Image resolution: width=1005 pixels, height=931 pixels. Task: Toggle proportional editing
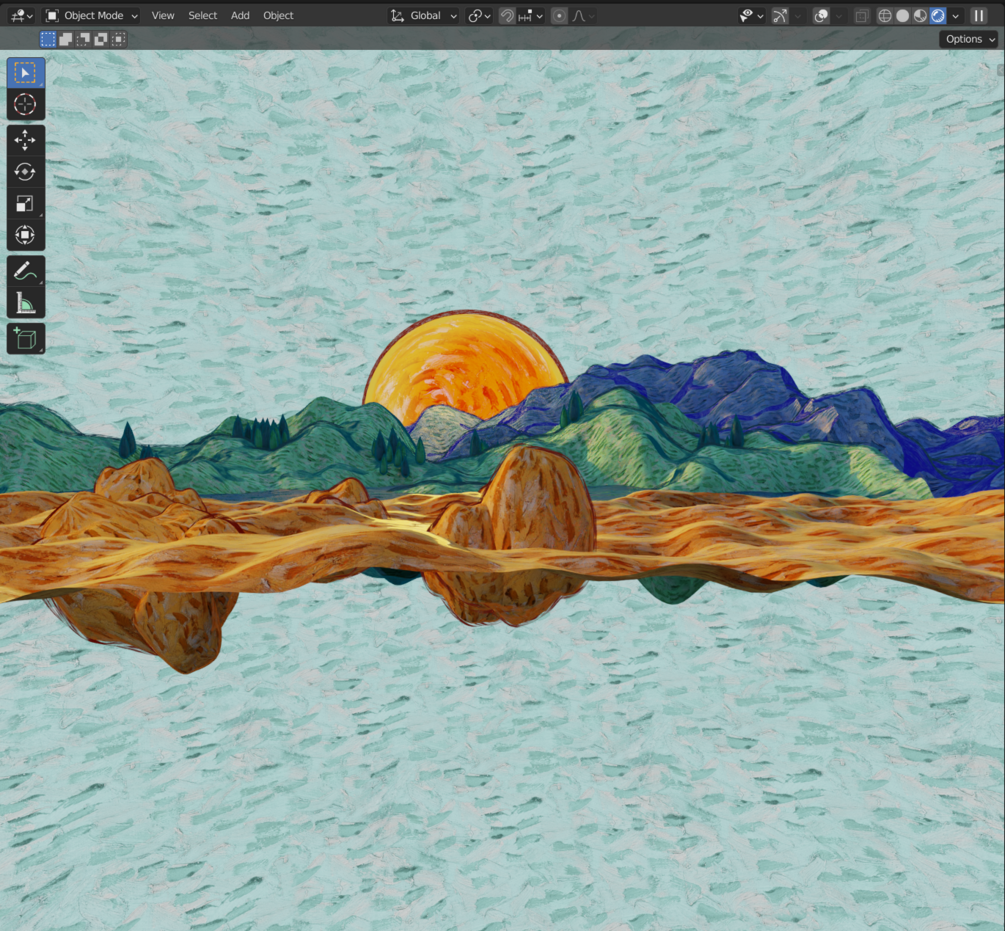[x=559, y=15]
